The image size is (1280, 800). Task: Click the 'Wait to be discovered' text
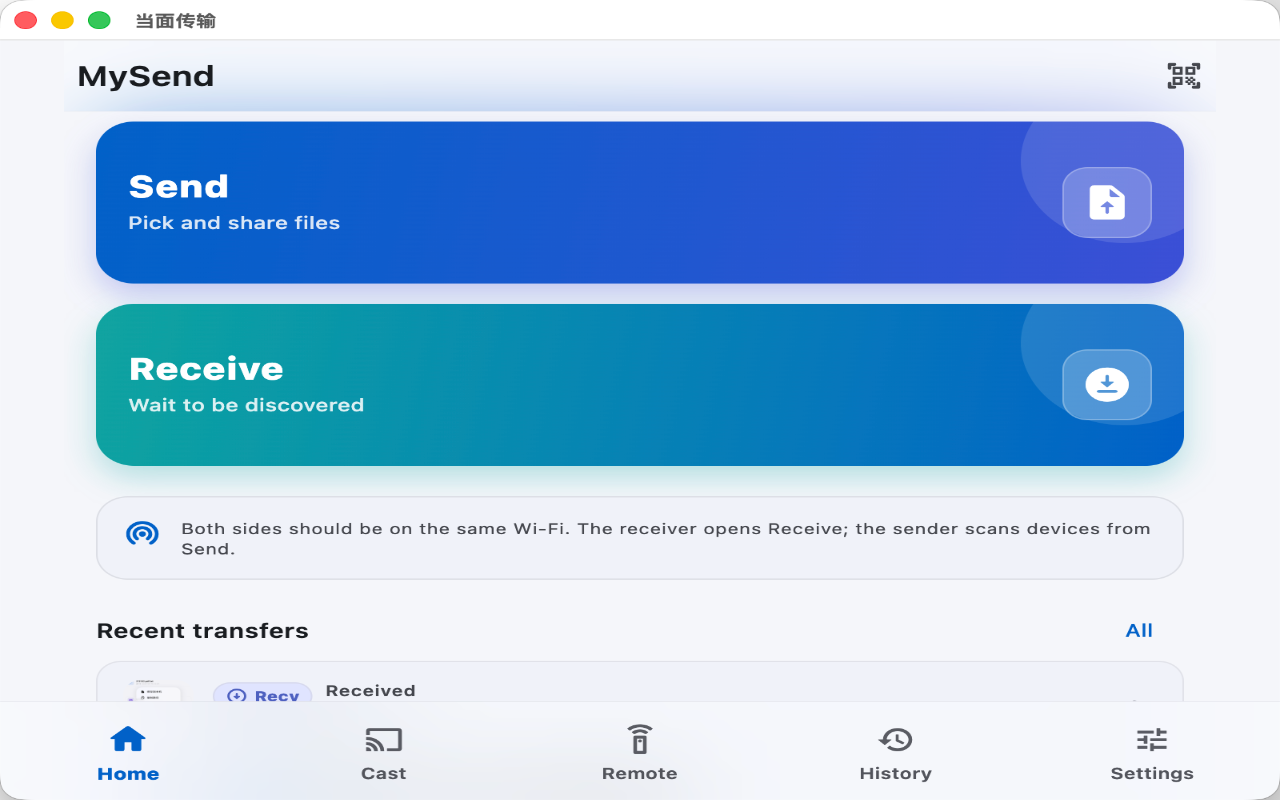coord(246,405)
